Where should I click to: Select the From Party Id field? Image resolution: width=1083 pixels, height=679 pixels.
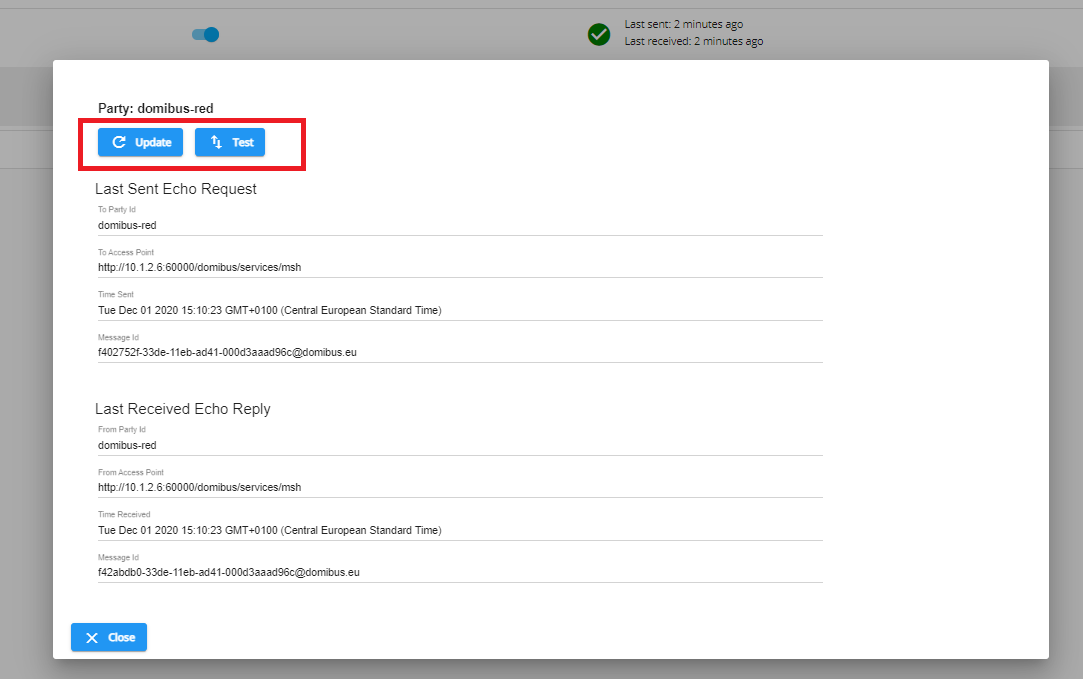459,445
